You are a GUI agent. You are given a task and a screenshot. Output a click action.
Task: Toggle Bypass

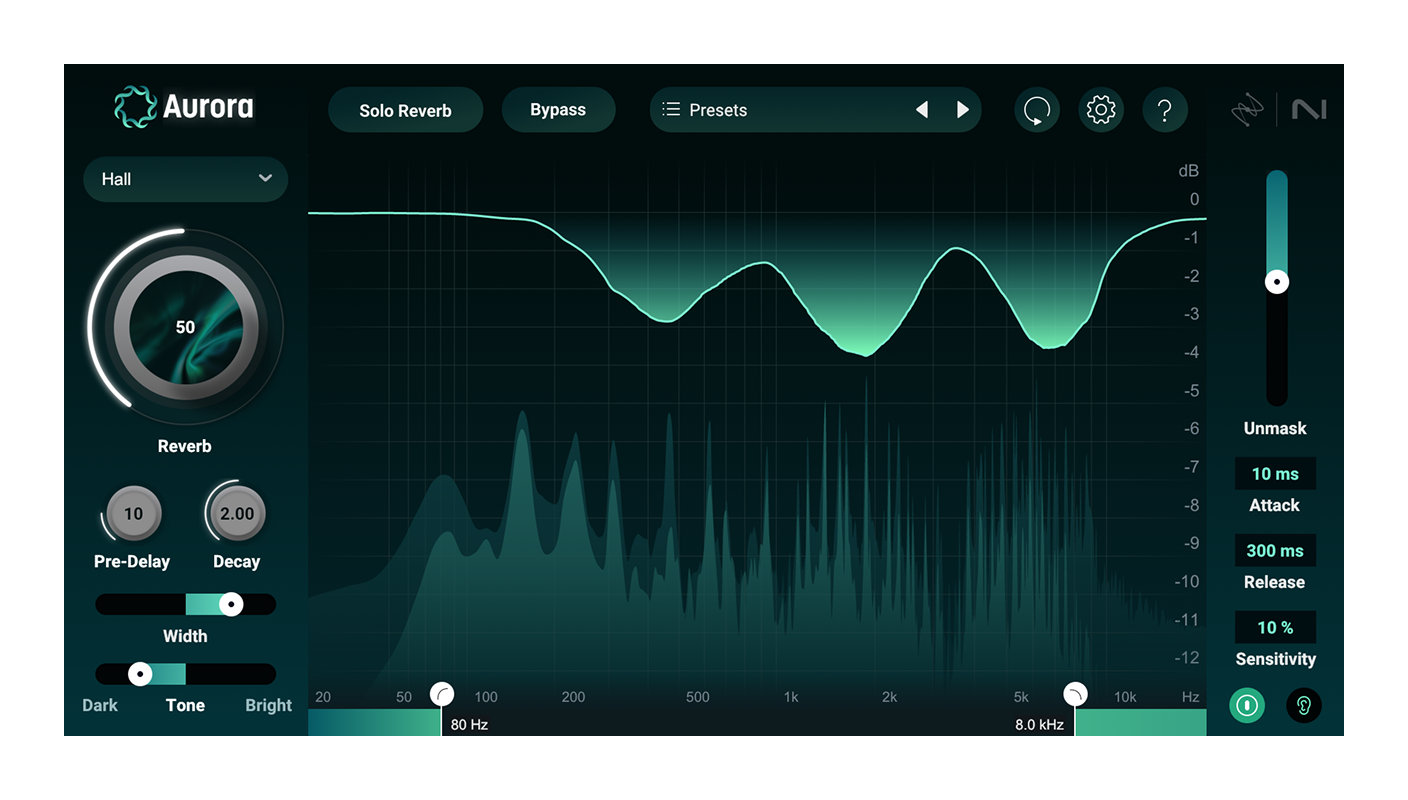[x=558, y=110]
